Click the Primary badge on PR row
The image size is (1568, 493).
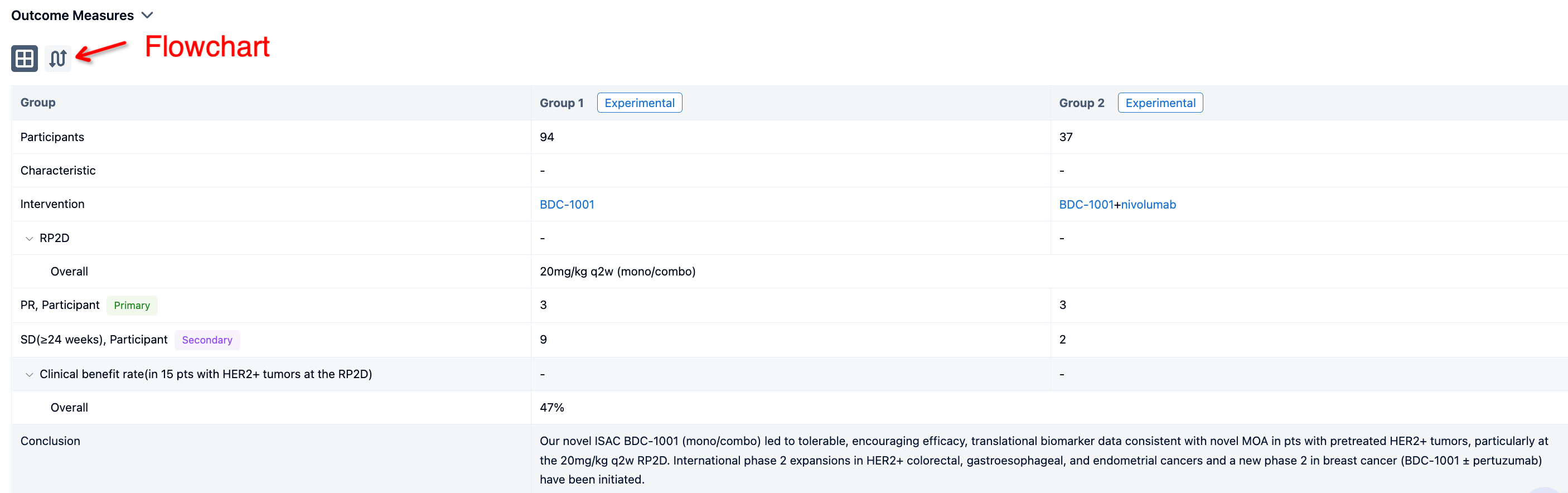pos(132,306)
